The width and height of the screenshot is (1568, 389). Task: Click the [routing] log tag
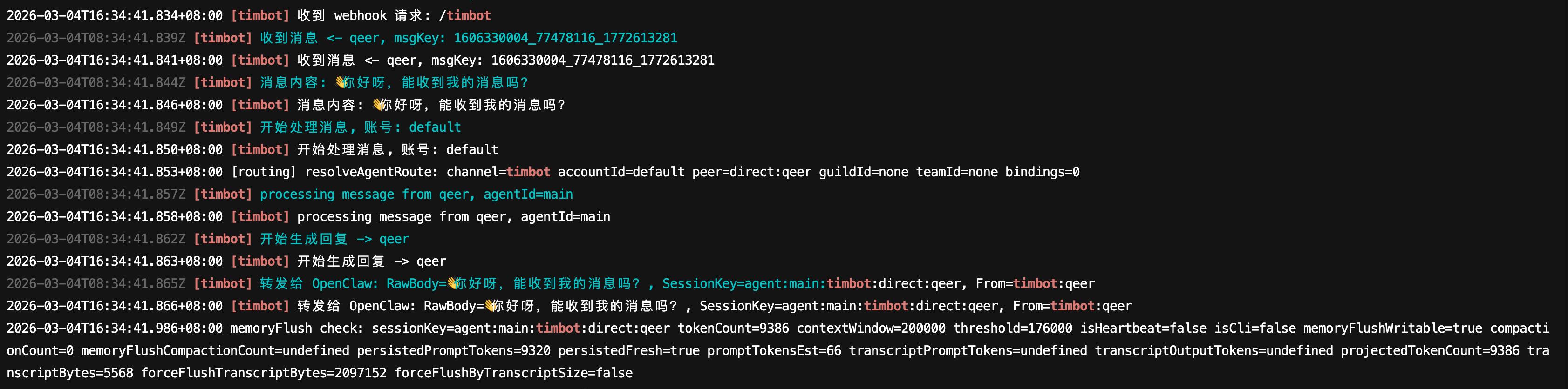[264, 172]
